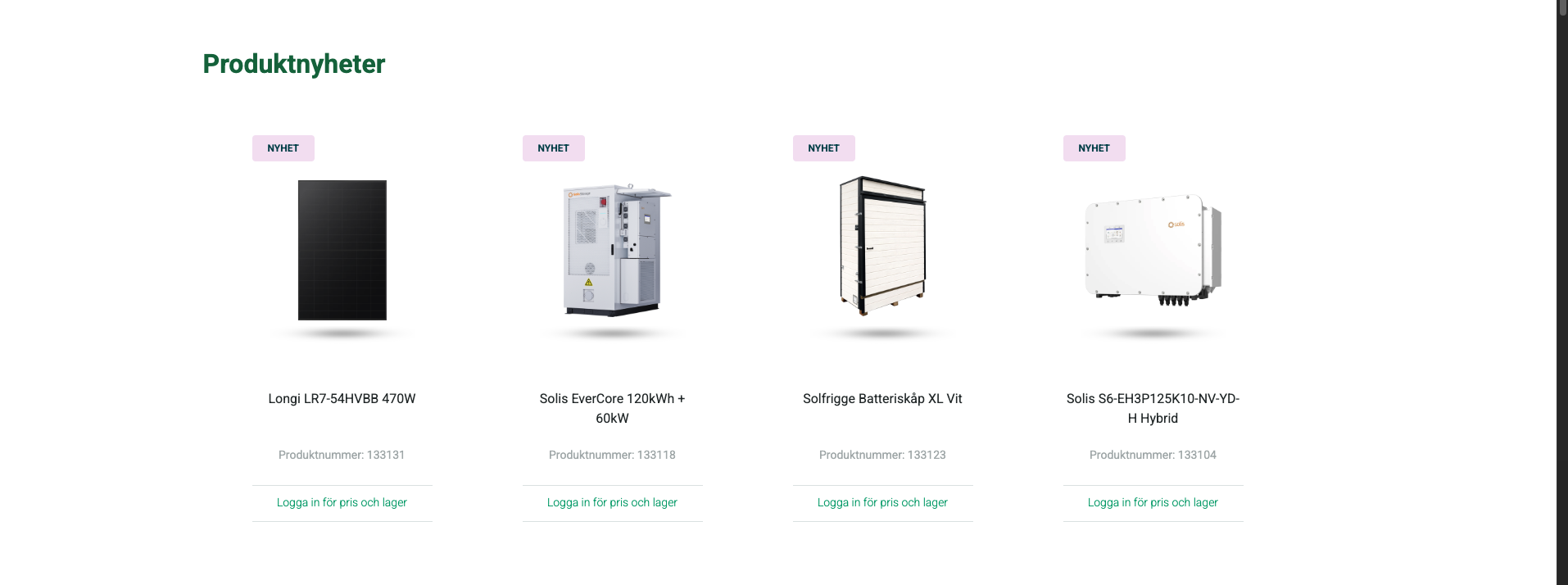Screen dimensions: 1568x585
Task: Click Produktnummer 133104 text on the Solis S6 card
Action: (1153, 455)
